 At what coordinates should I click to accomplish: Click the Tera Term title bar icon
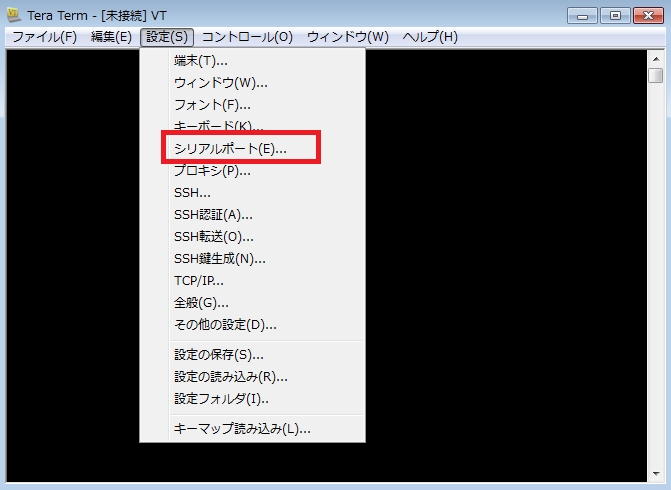tap(14, 15)
